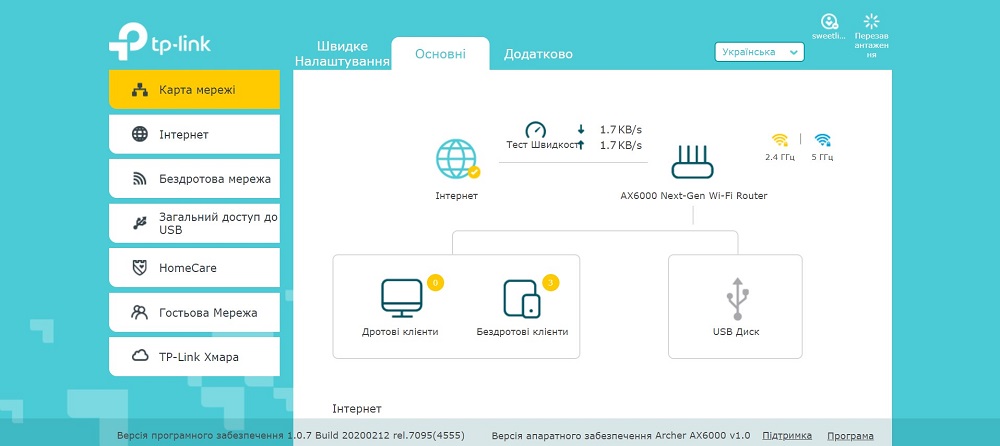Switch to the Швидке Налаштування tab
1000x446 pixels.
342,54
